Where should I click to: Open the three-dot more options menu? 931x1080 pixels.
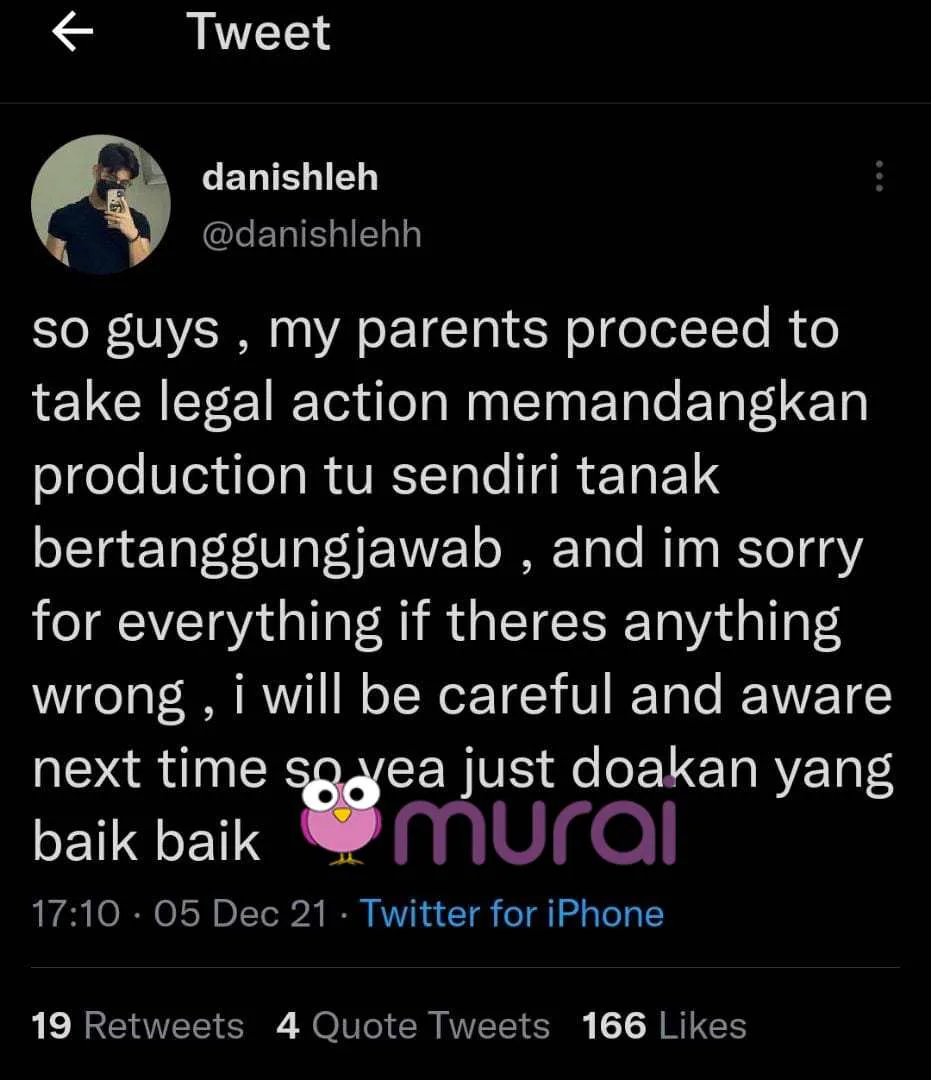click(x=879, y=176)
